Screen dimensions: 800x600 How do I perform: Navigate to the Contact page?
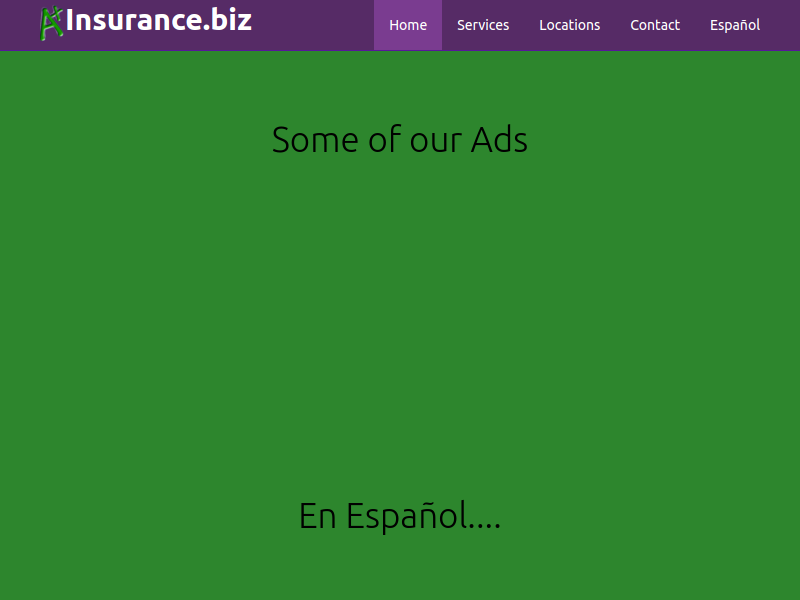click(x=655, y=25)
